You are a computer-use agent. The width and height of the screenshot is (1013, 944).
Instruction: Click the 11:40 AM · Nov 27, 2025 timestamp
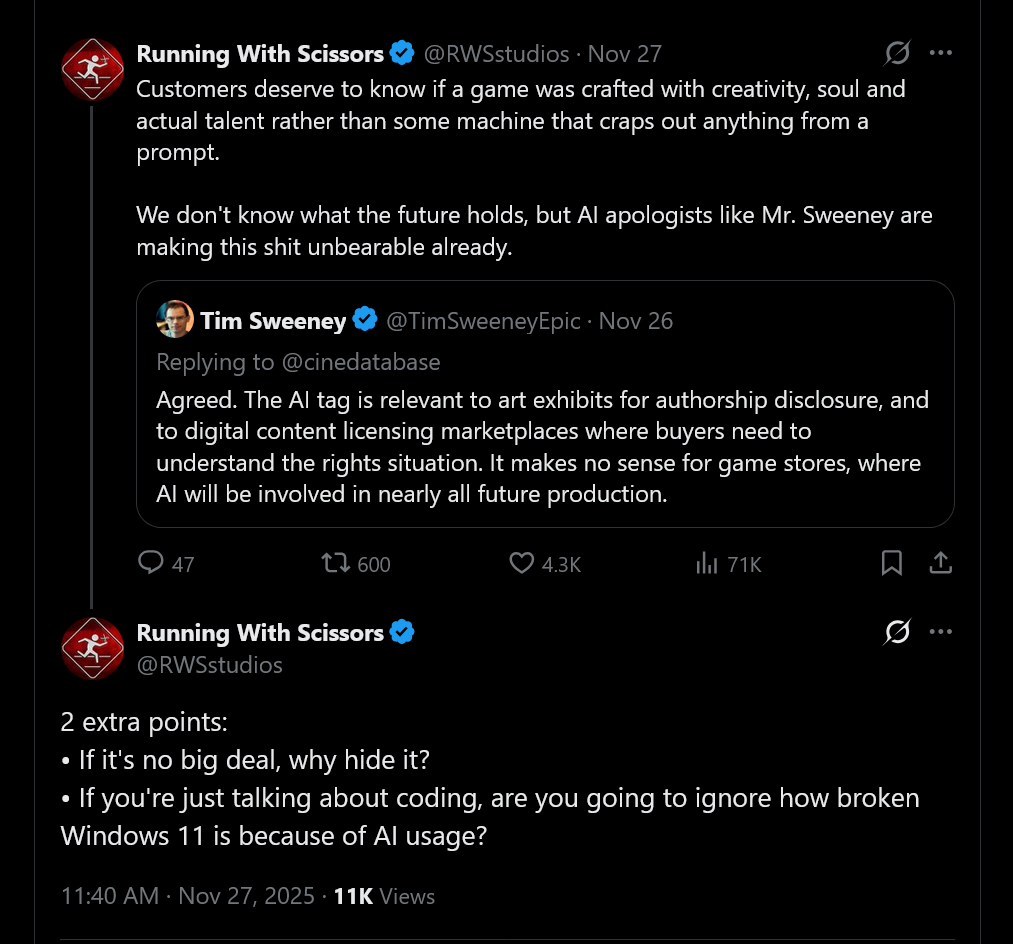click(187, 895)
